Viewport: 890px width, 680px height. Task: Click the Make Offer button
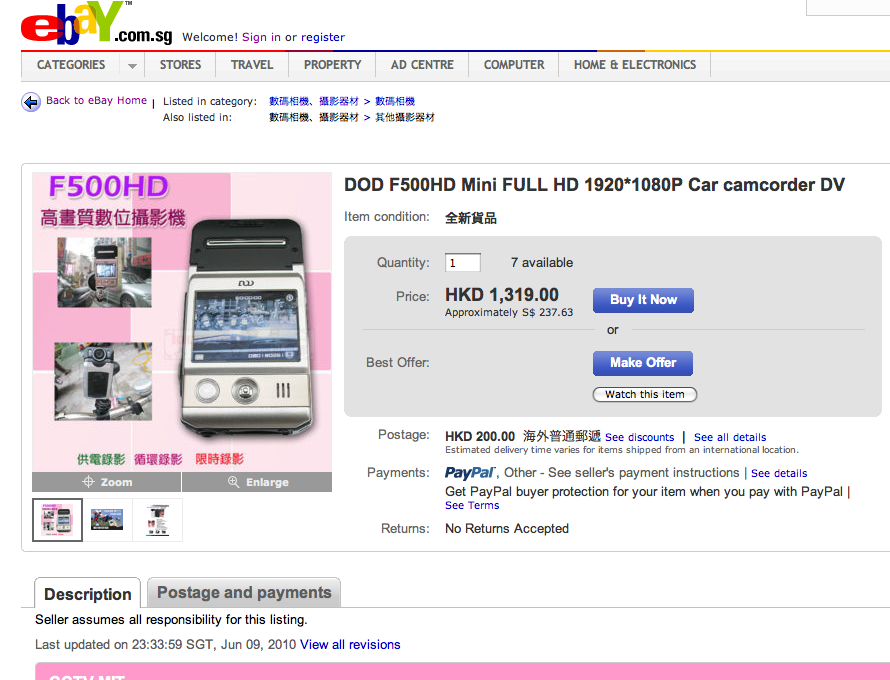pyautogui.click(x=643, y=363)
